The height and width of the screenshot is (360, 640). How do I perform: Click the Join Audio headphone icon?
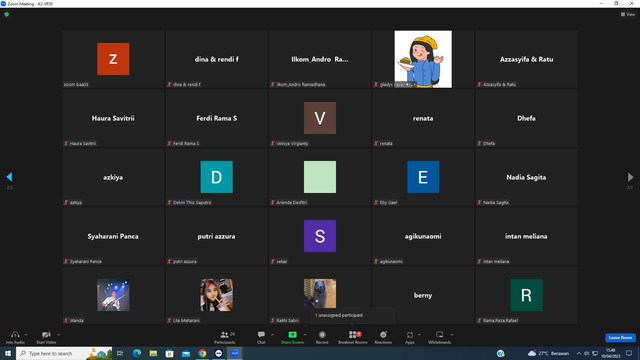[x=15, y=335]
